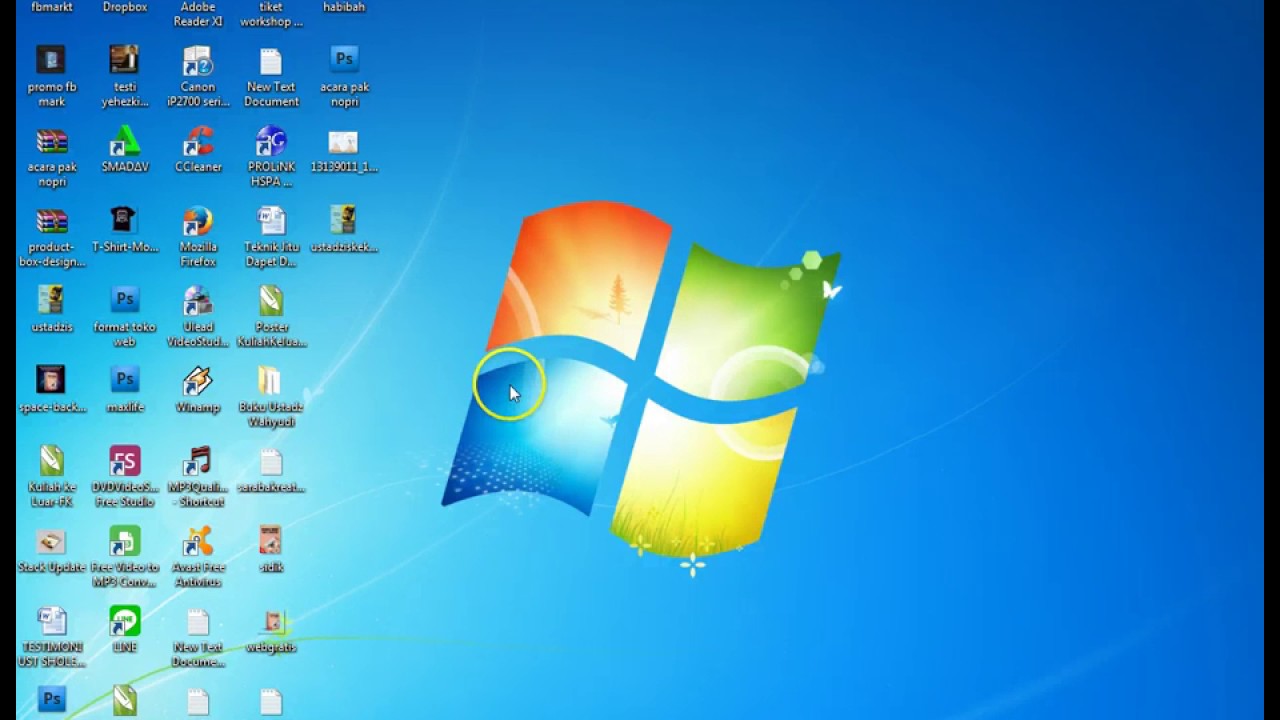Open TESTIMONI UST SHOLE Word document
Viewport: 1280px width, 720px height.
(x=51, y=621)
